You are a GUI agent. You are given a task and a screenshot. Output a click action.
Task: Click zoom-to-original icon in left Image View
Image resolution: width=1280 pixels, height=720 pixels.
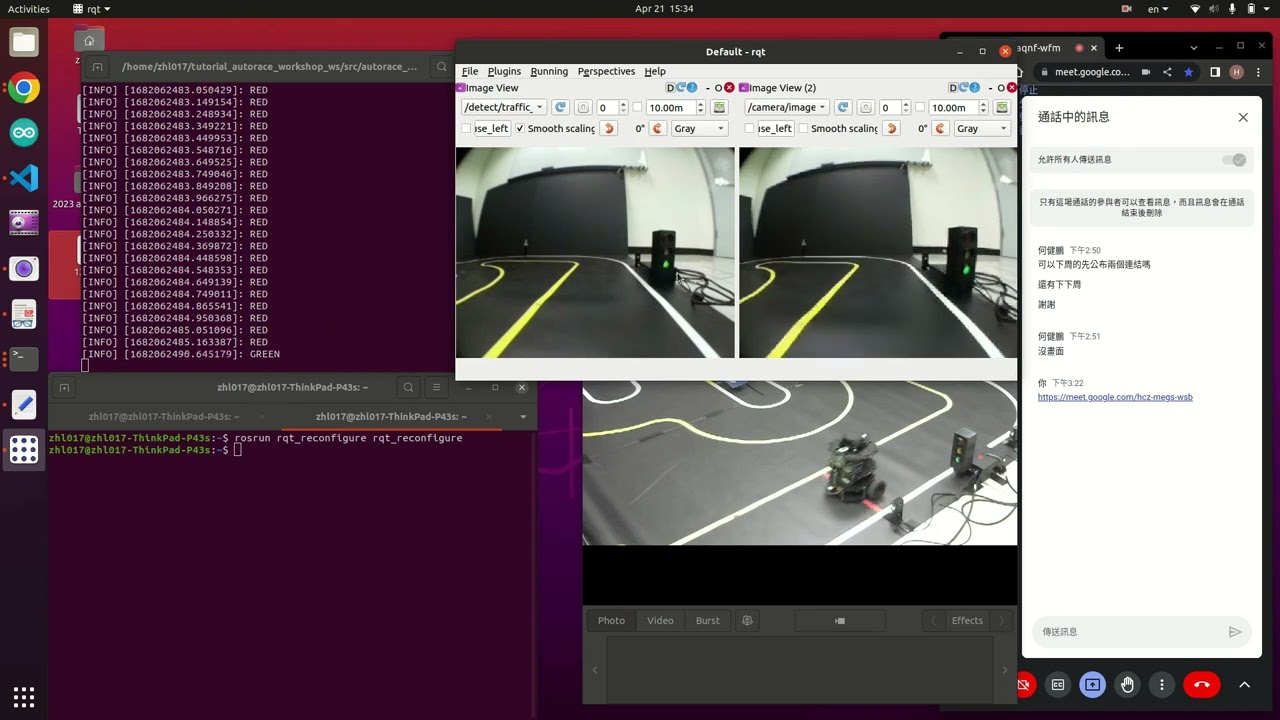click(583, 107)
